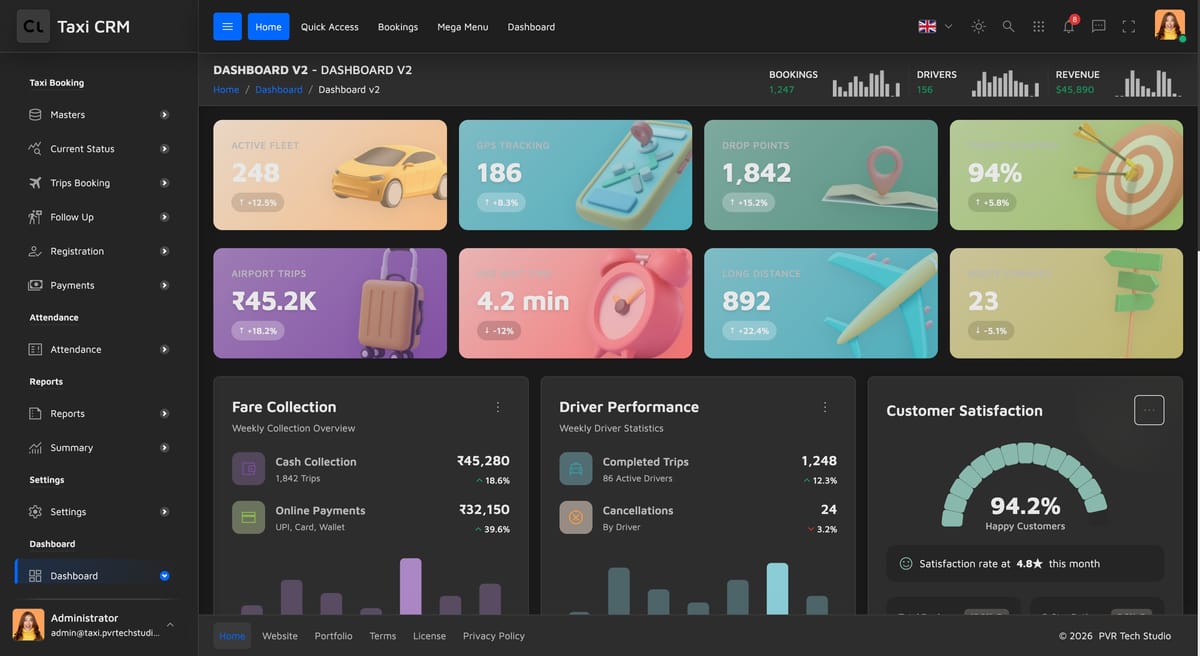The image size is (1200, 656).
Task: Select the Home tab in top nav
Action: click(268, 27)
